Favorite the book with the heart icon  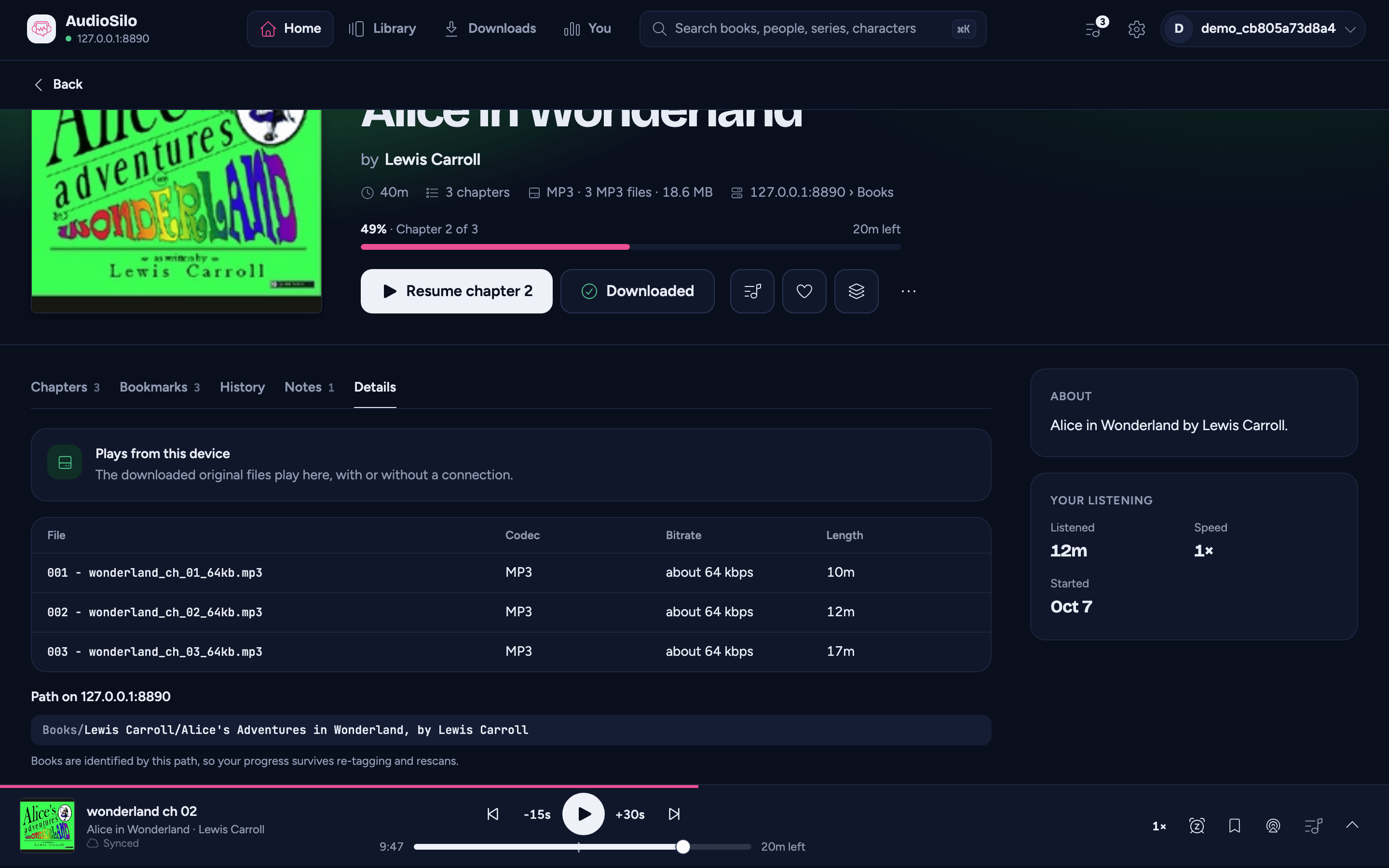click(x=804, y=291)
